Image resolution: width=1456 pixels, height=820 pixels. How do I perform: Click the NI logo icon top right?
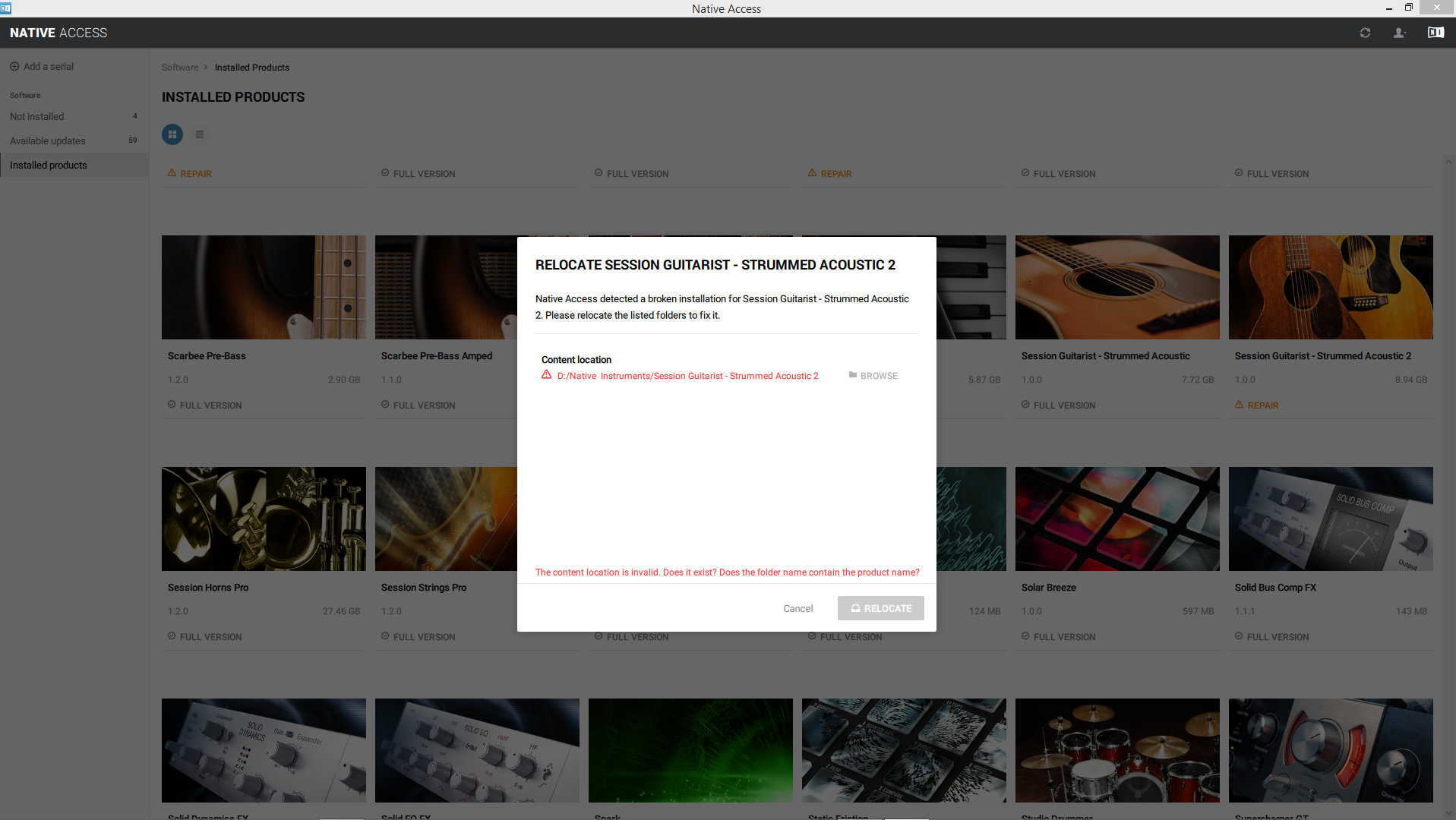[1435, 33]
